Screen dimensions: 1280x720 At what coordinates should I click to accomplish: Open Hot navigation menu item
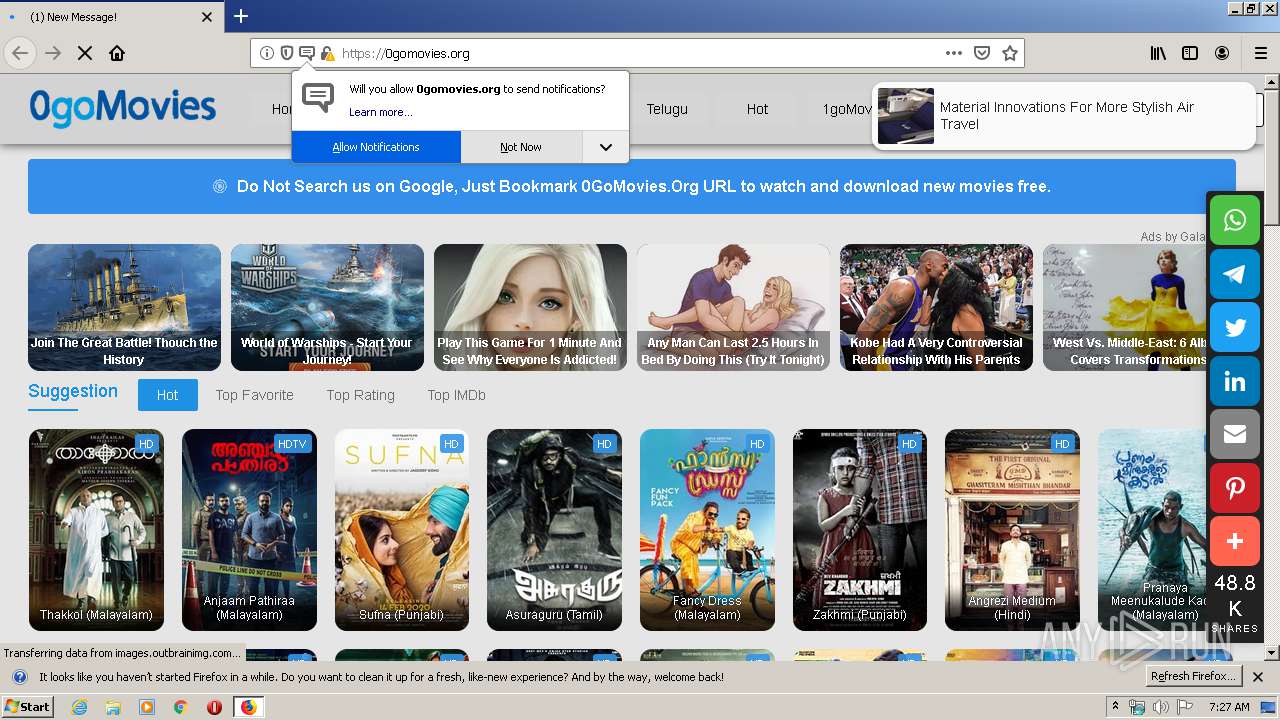point(757,109)
